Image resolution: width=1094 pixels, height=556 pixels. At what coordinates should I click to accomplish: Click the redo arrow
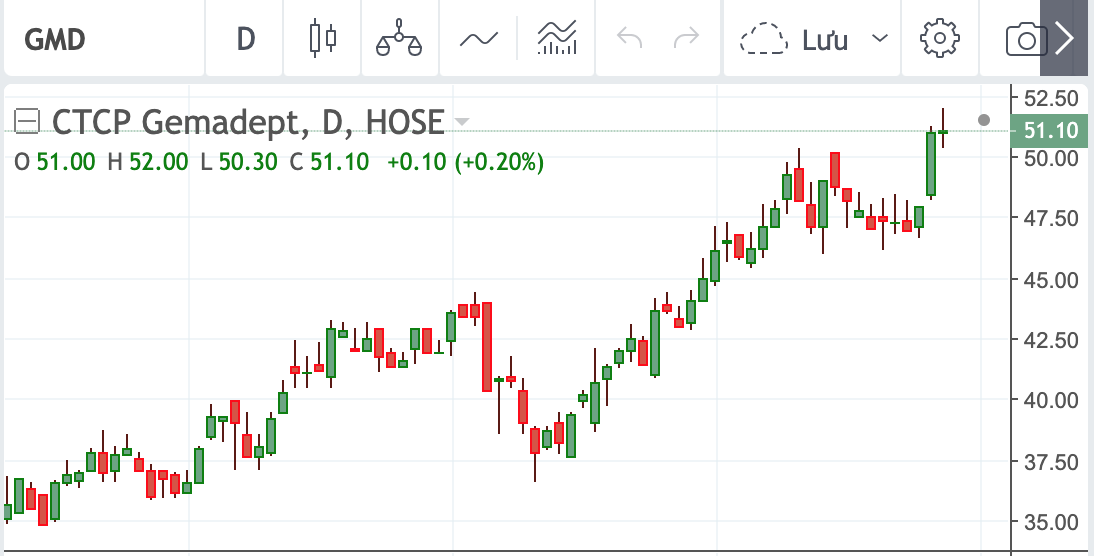686,39
